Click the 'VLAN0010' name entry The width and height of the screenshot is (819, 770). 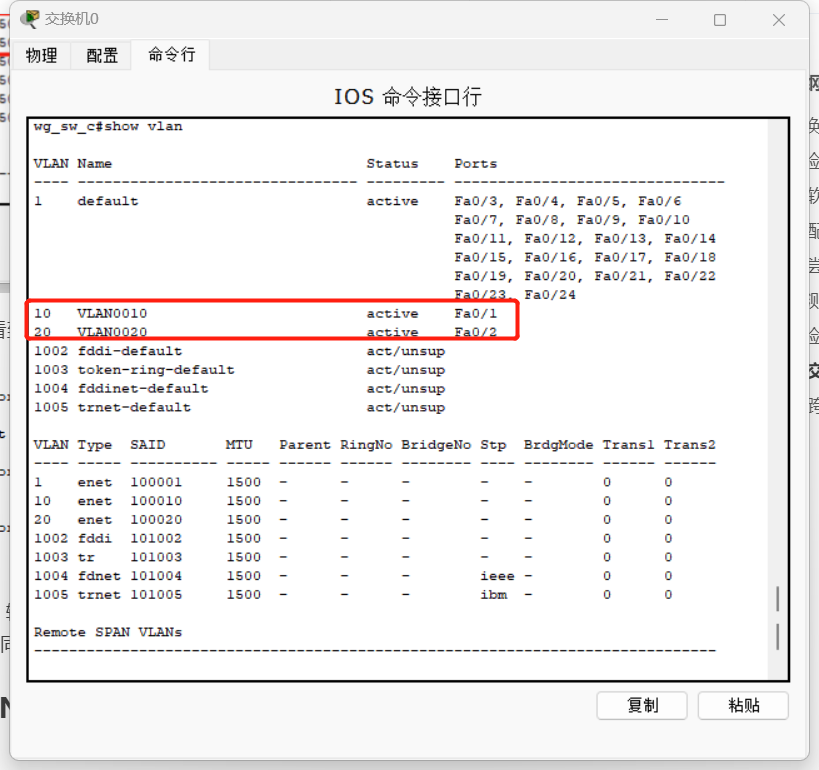112,313
